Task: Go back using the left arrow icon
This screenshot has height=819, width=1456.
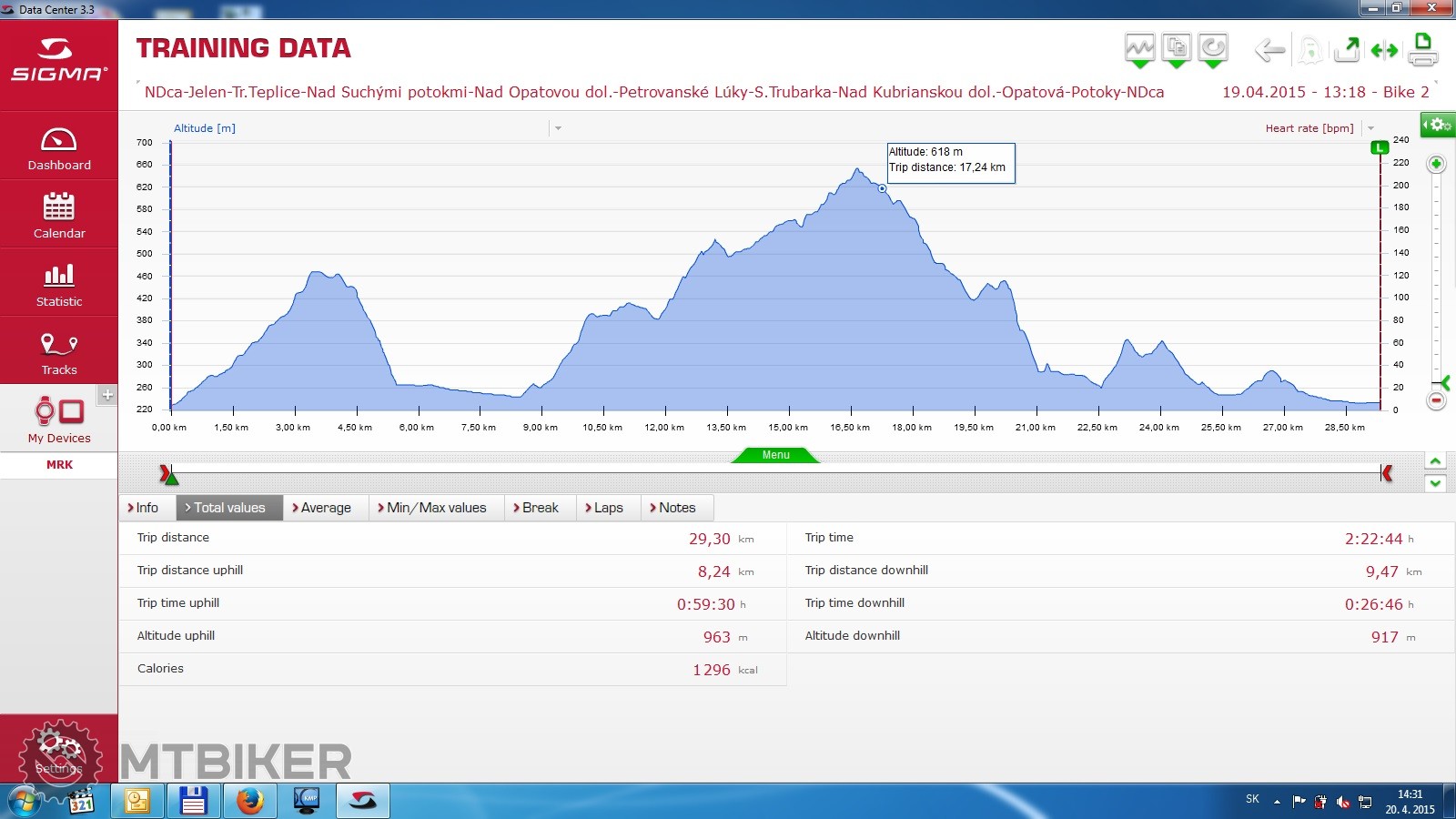Action: pos(1269,50)
